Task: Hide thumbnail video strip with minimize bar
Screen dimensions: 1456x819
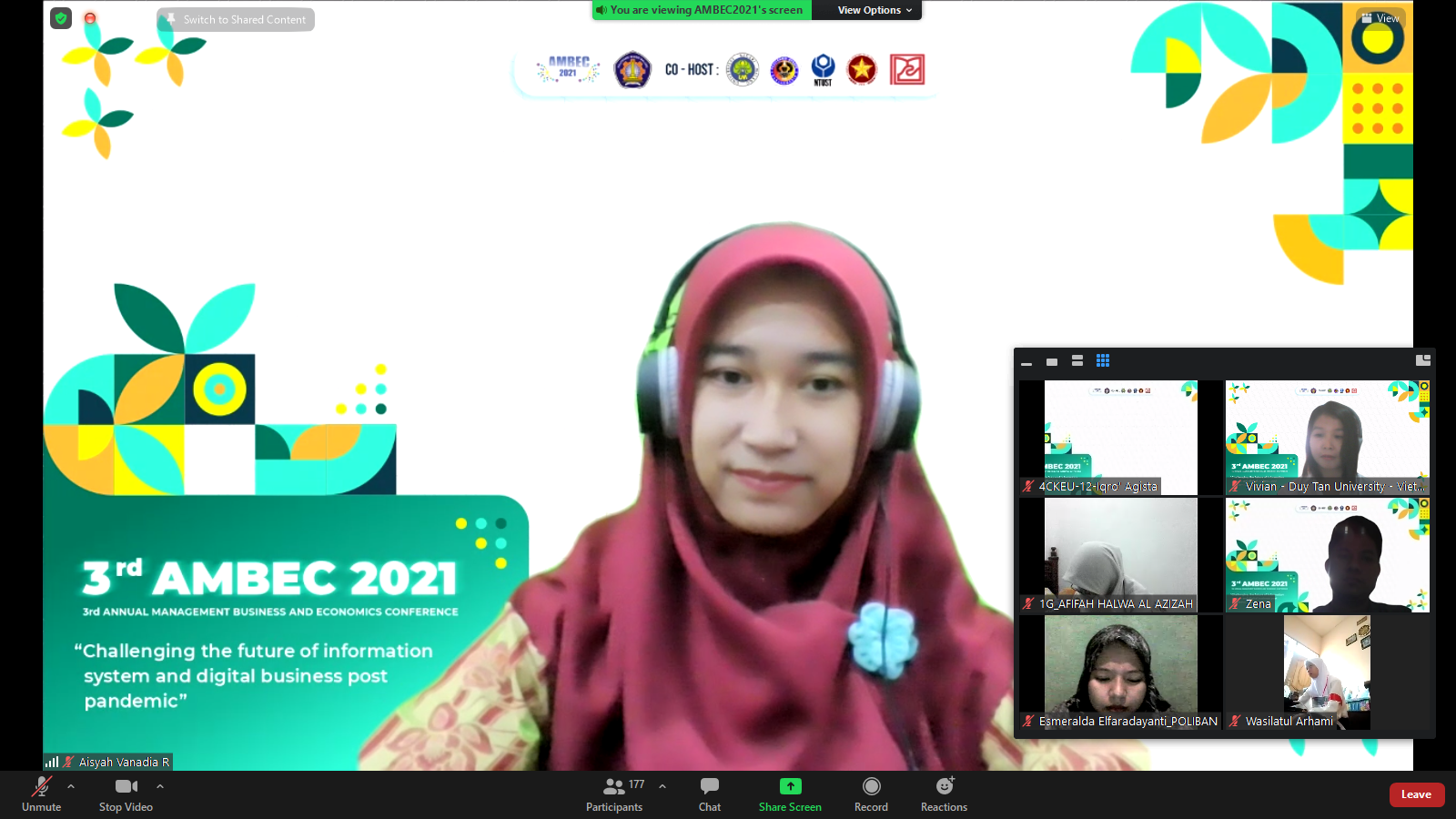Action: 1026,362
